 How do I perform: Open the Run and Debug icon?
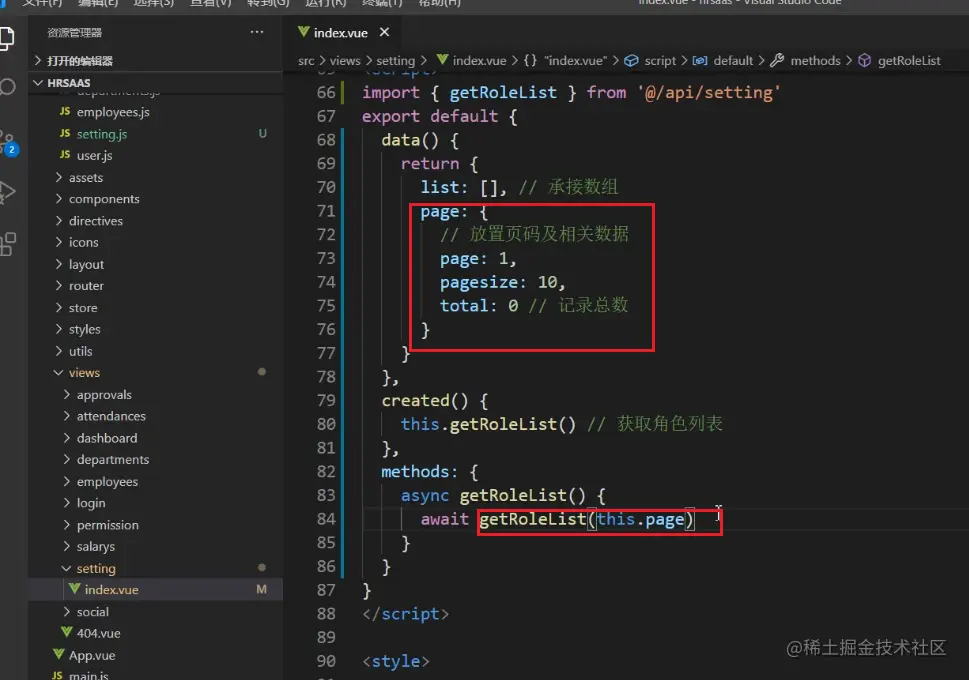[7, 192]
